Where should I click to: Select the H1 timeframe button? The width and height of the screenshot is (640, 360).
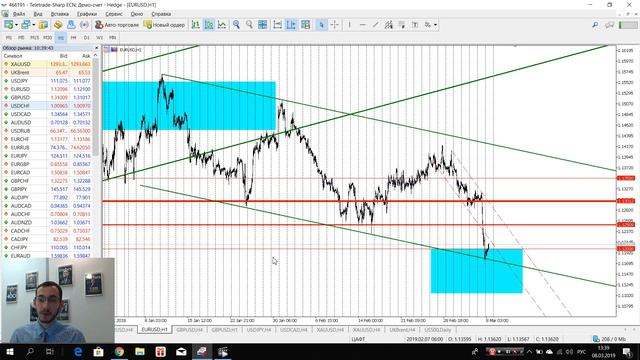(x=60, y=38)
